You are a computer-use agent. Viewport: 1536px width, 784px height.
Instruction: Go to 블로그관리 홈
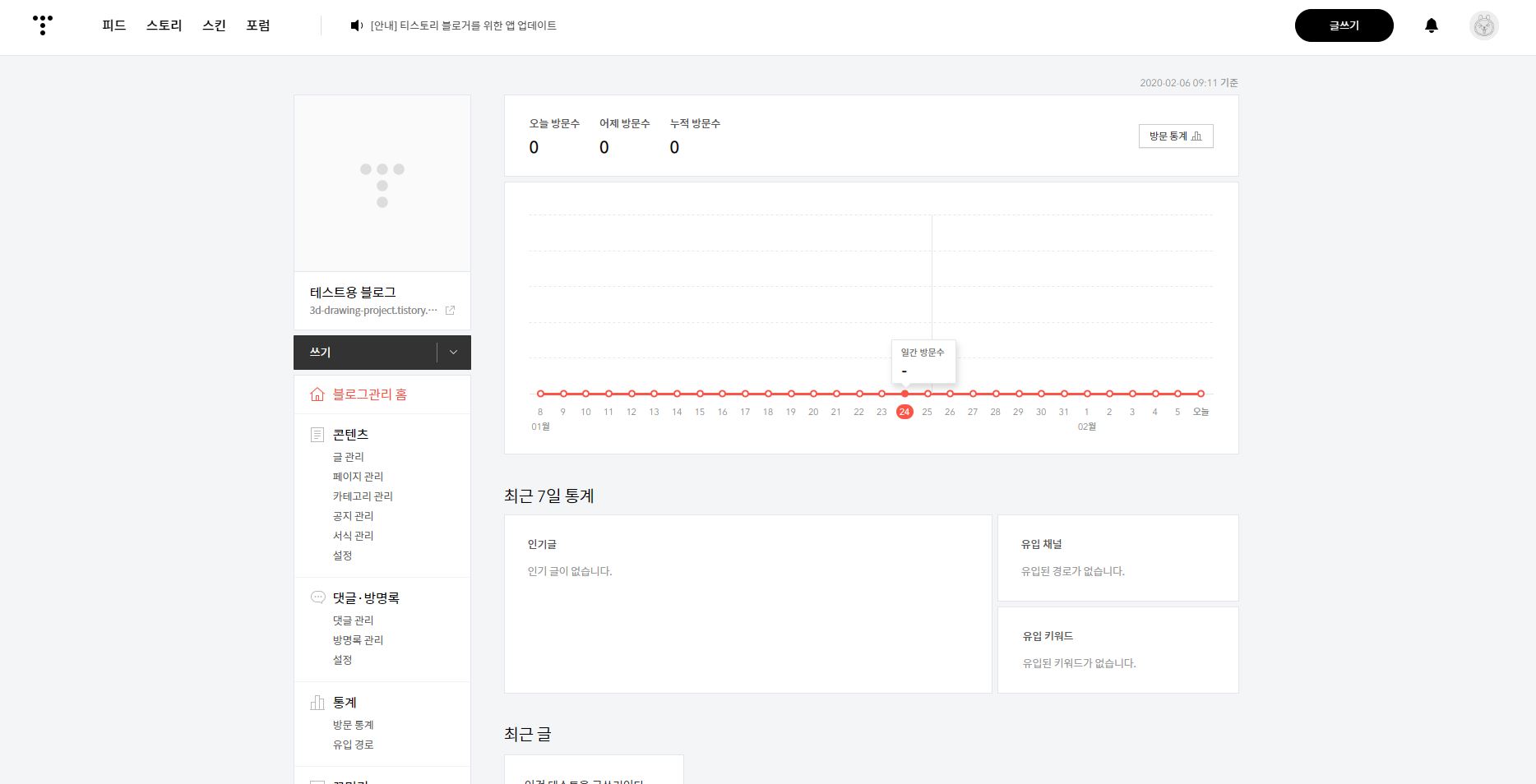pos(370,394)
